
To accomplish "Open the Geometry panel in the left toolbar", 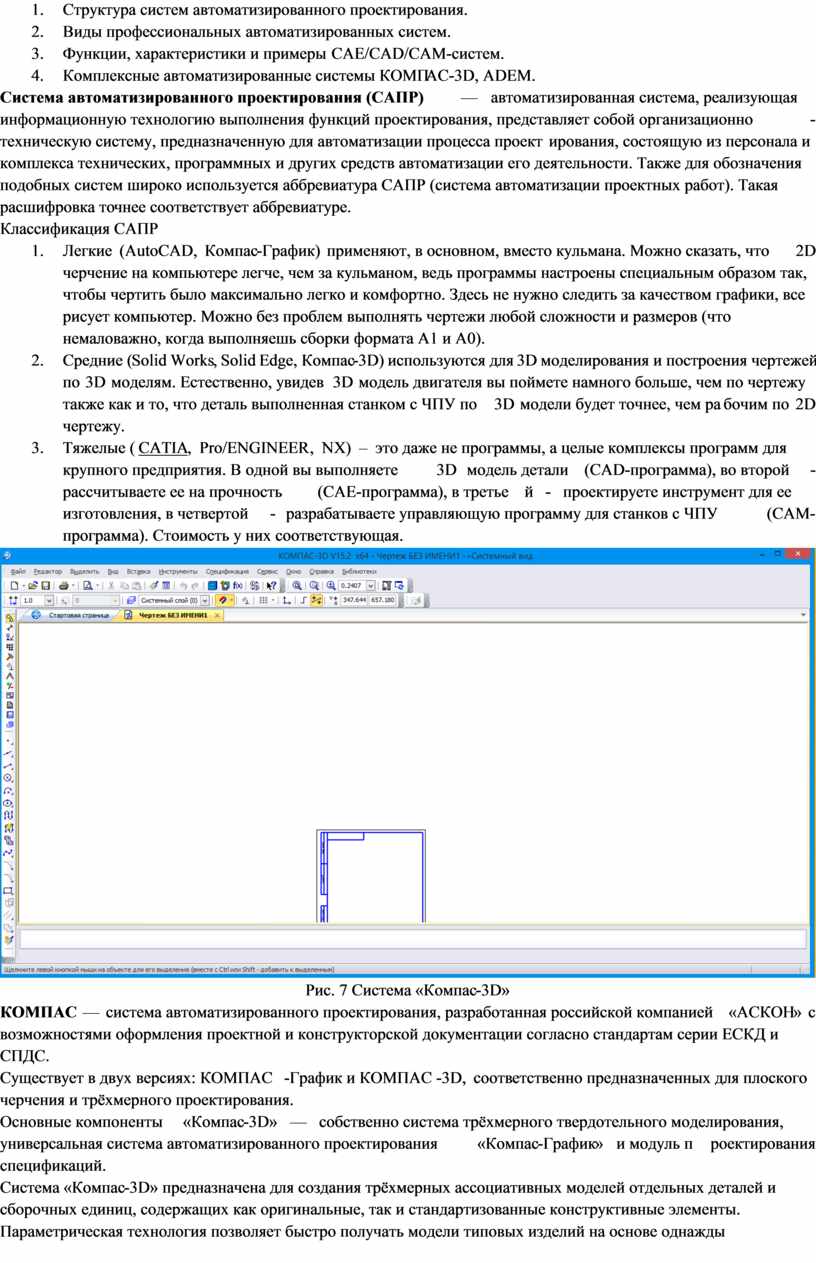I will point(9,619).
